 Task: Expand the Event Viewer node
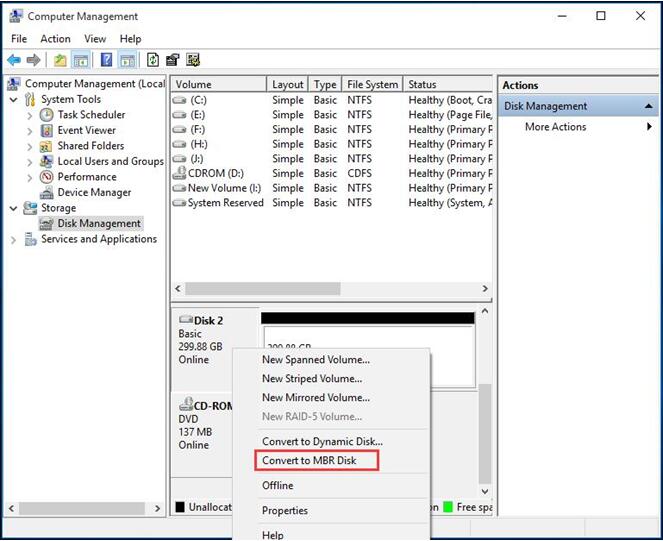(x=30, y=131)
